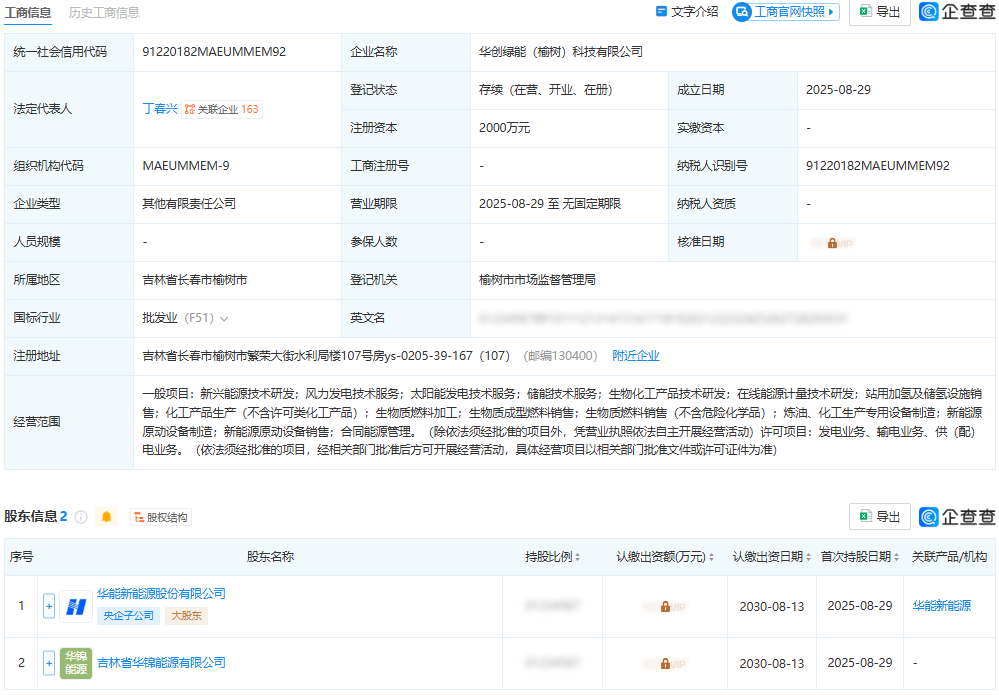The width and height of the screenshot is (999, 695).
Task: Click the 文字介绍 icon button
Action: point(686,12)
